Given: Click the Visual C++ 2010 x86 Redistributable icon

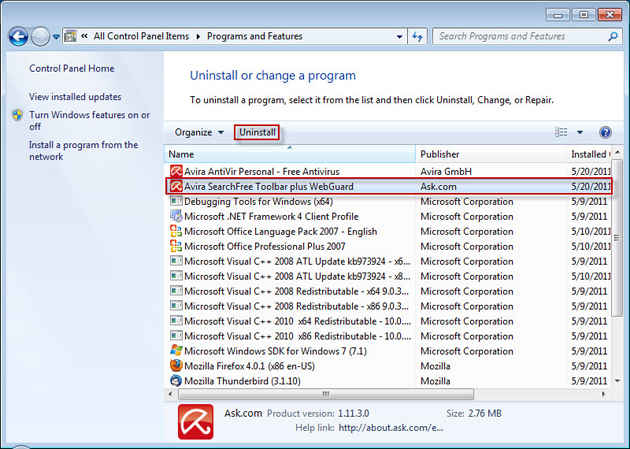Looking at the screenshot, I should pyautogui.click(x=176, y=336).
